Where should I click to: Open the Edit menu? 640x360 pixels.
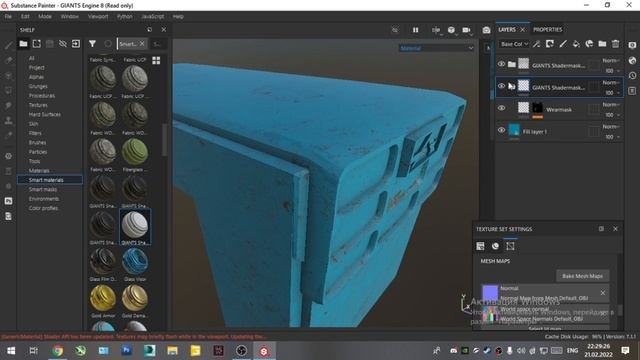pyautogui.click(x=25, y=16)
